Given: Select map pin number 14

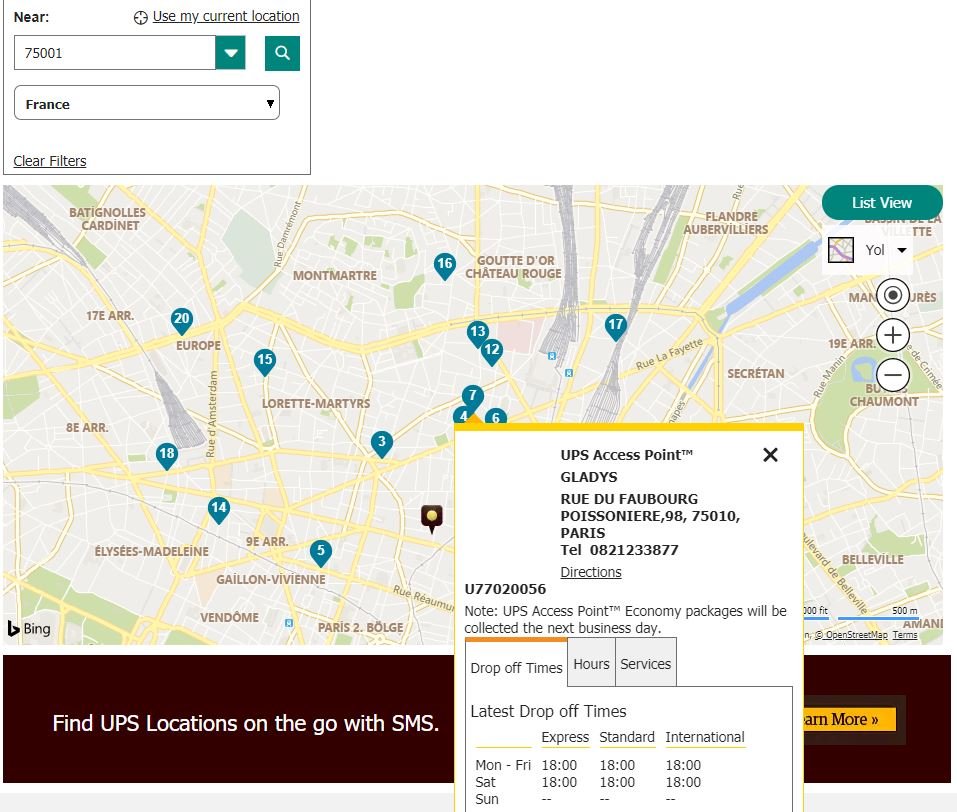Looking at the screenshot, I should coord(218,509).
